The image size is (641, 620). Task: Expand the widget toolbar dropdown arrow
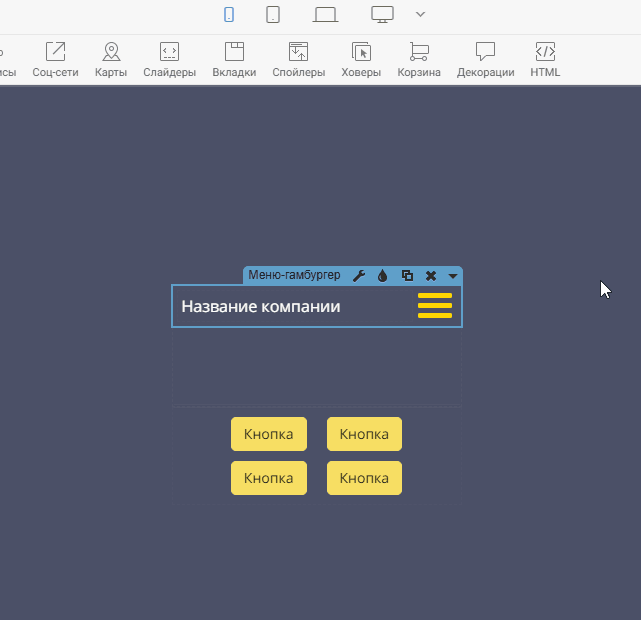(x=453, y=276)
